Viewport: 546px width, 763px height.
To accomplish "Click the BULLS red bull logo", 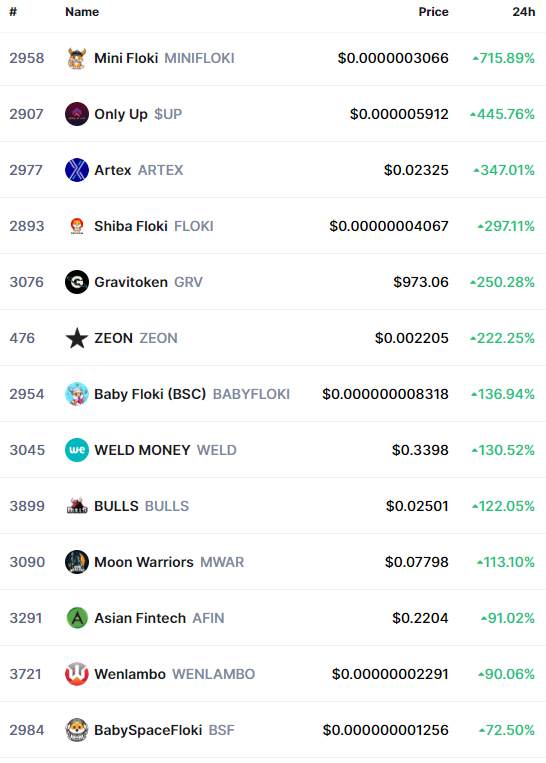I will (76, 506).
